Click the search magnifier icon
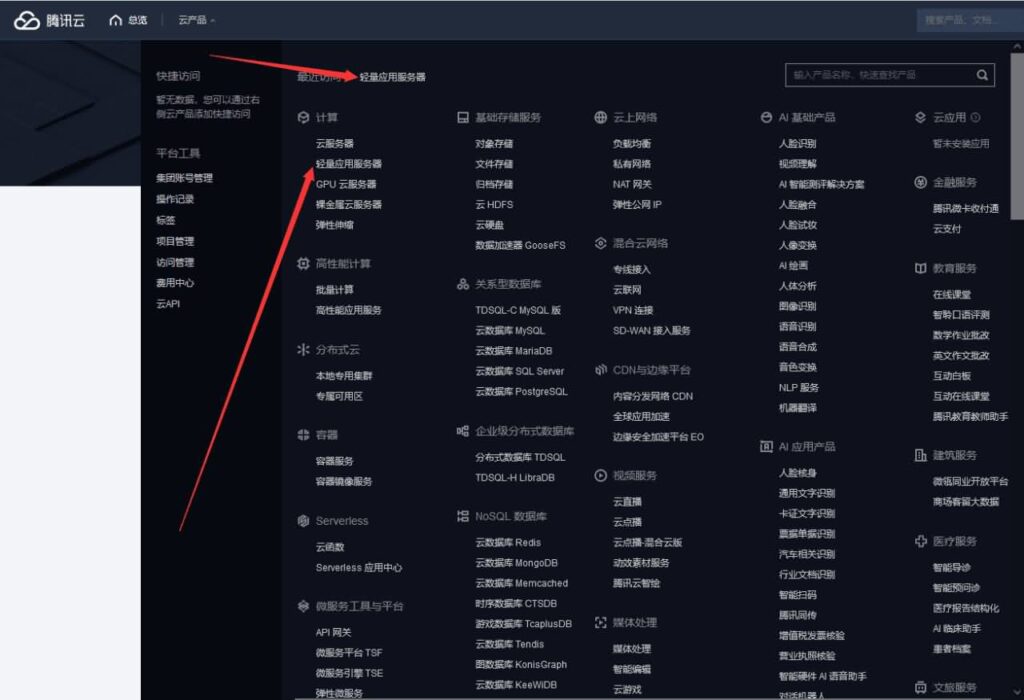This screenshot has height=700, width=1024. pos(982,75)
